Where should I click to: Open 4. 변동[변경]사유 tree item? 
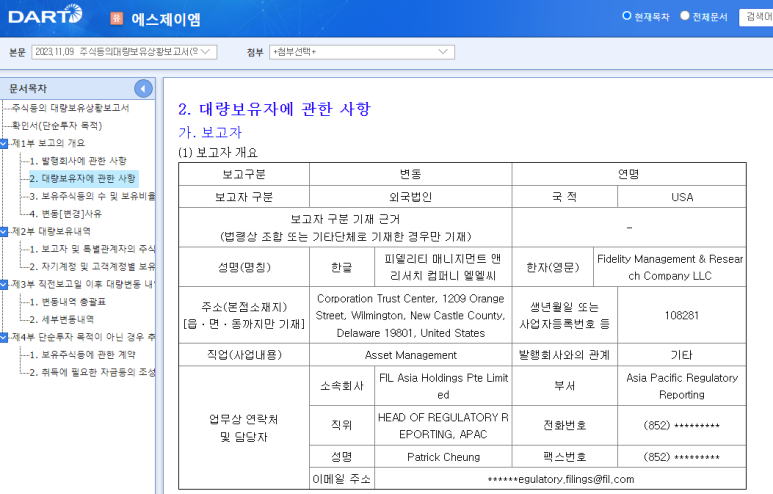coord(66,213)
